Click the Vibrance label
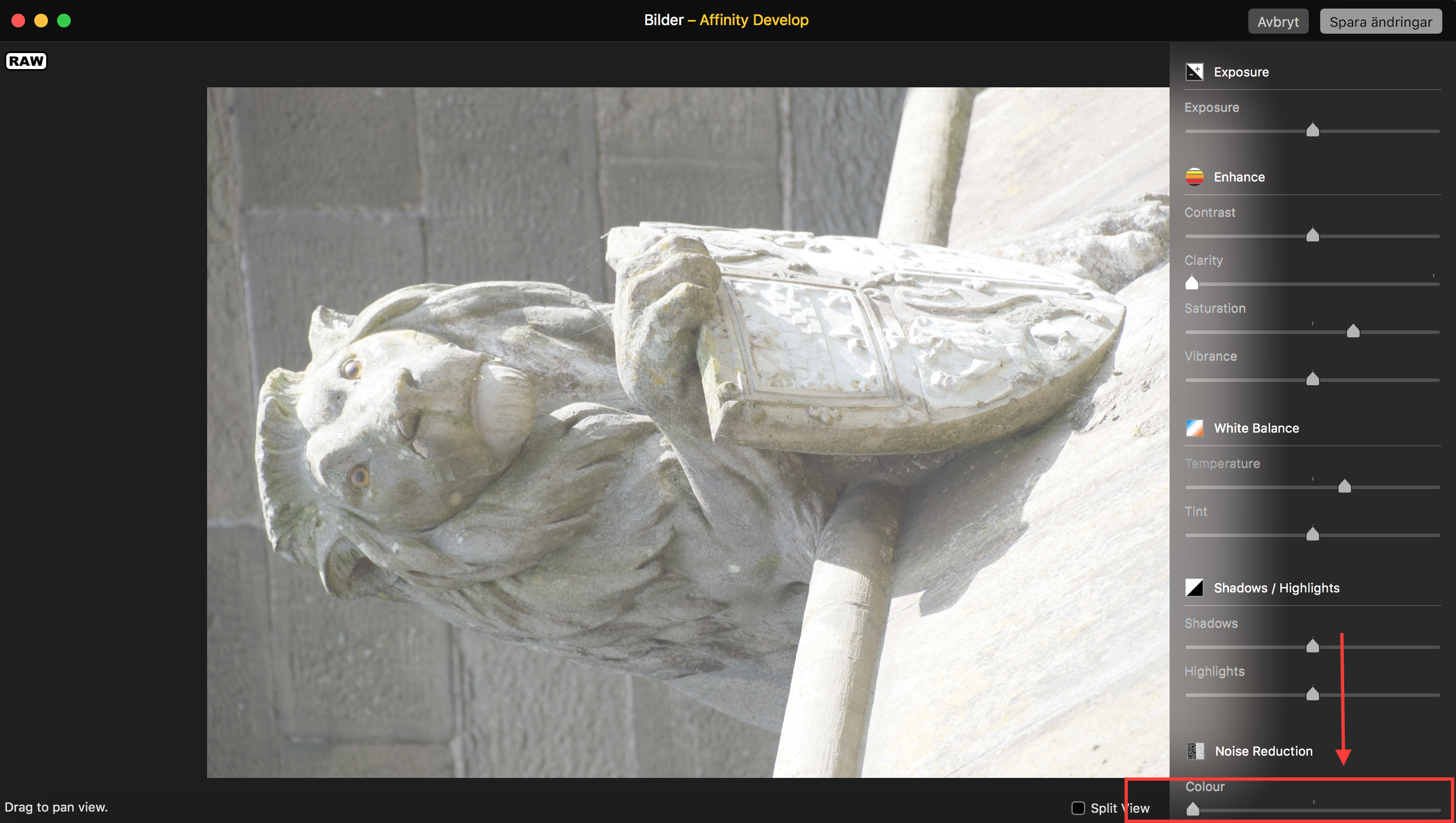The image size is (1456, 823). pos(1211,356)
